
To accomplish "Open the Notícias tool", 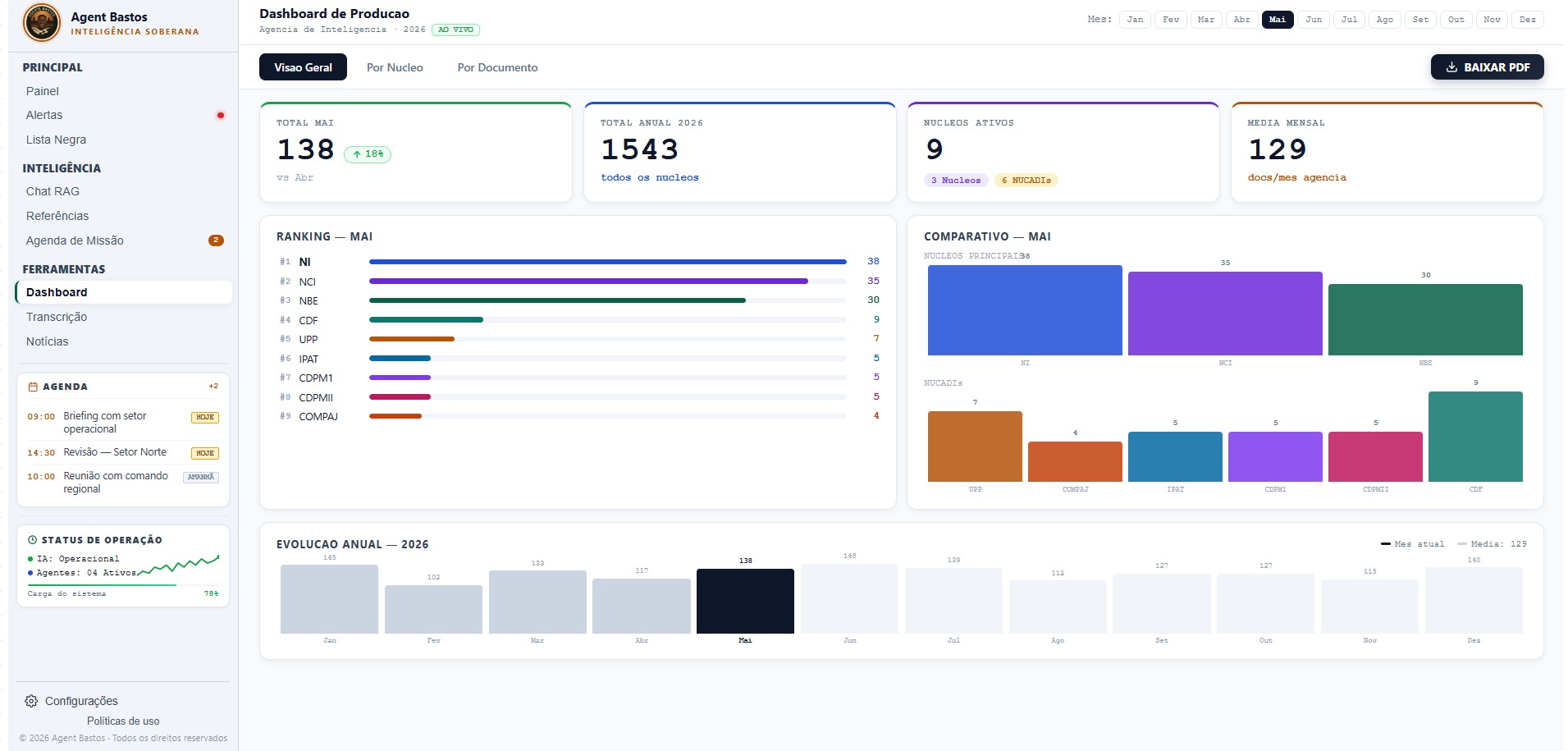I will (x=123, y=341).
